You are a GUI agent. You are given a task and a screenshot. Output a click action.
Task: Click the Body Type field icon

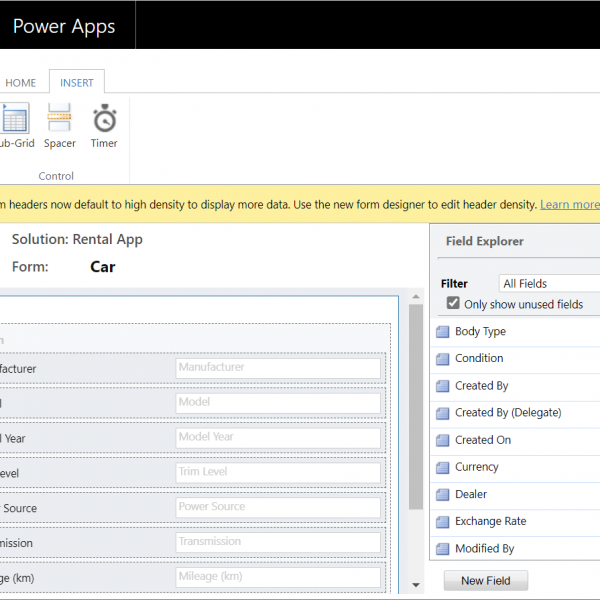coord(443,331)
